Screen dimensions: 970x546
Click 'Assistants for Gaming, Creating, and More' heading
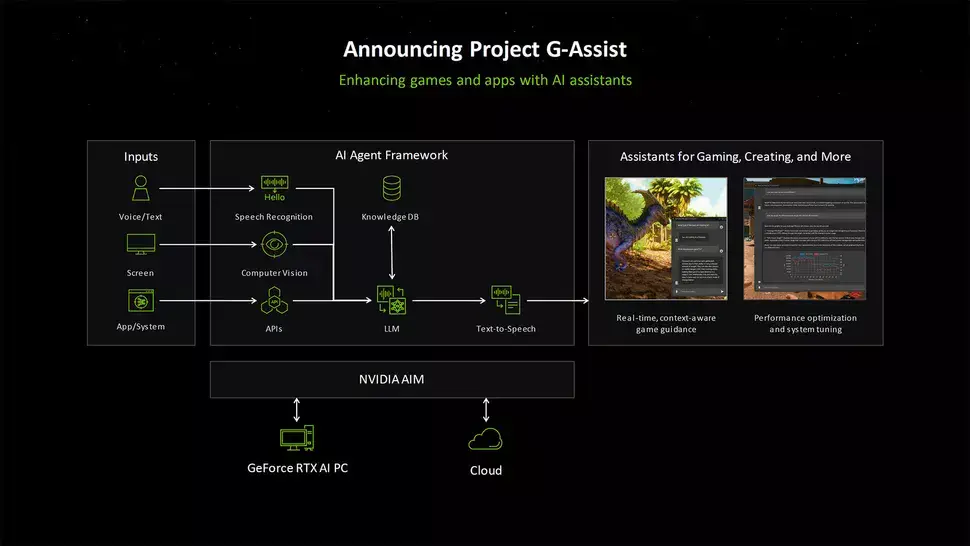735,156
